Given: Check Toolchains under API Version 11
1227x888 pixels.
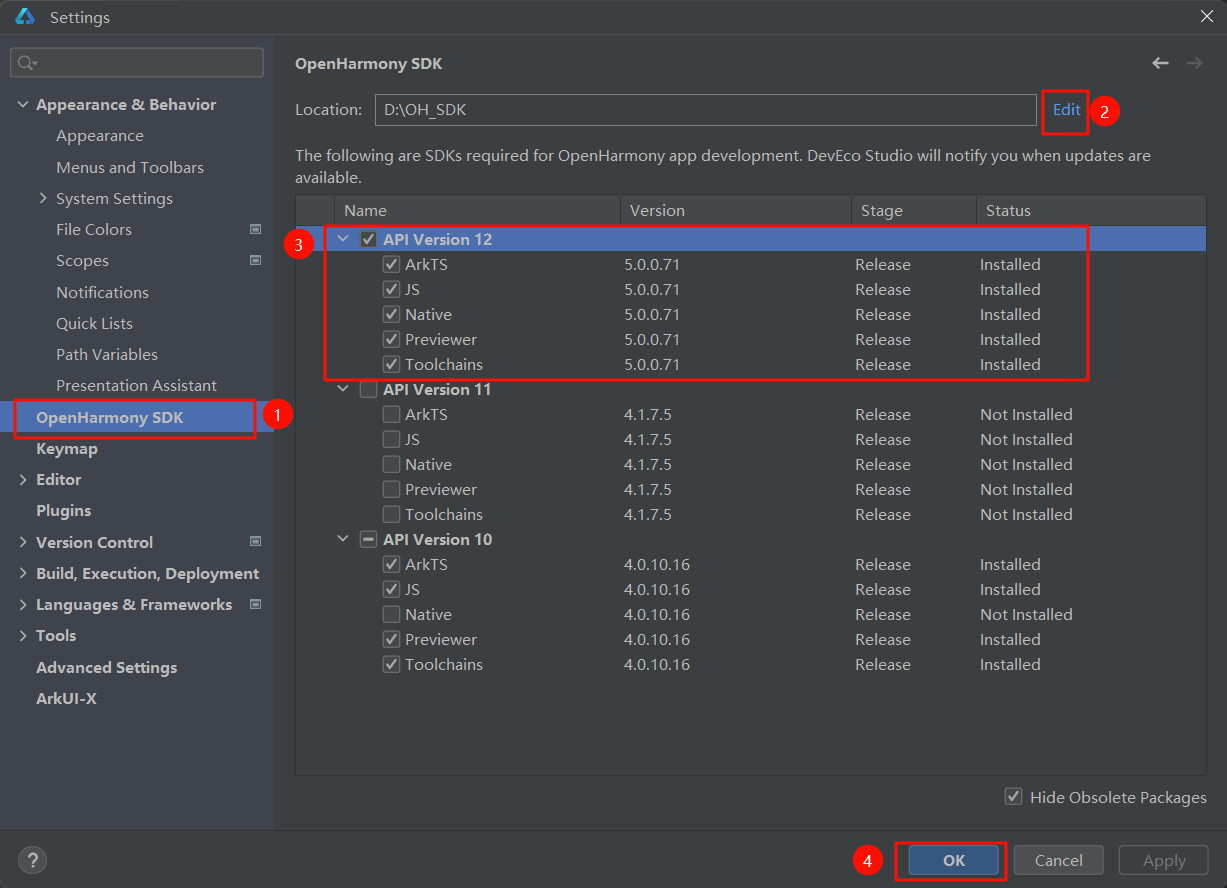Looking at the screenshot, I should click(391, 515).
